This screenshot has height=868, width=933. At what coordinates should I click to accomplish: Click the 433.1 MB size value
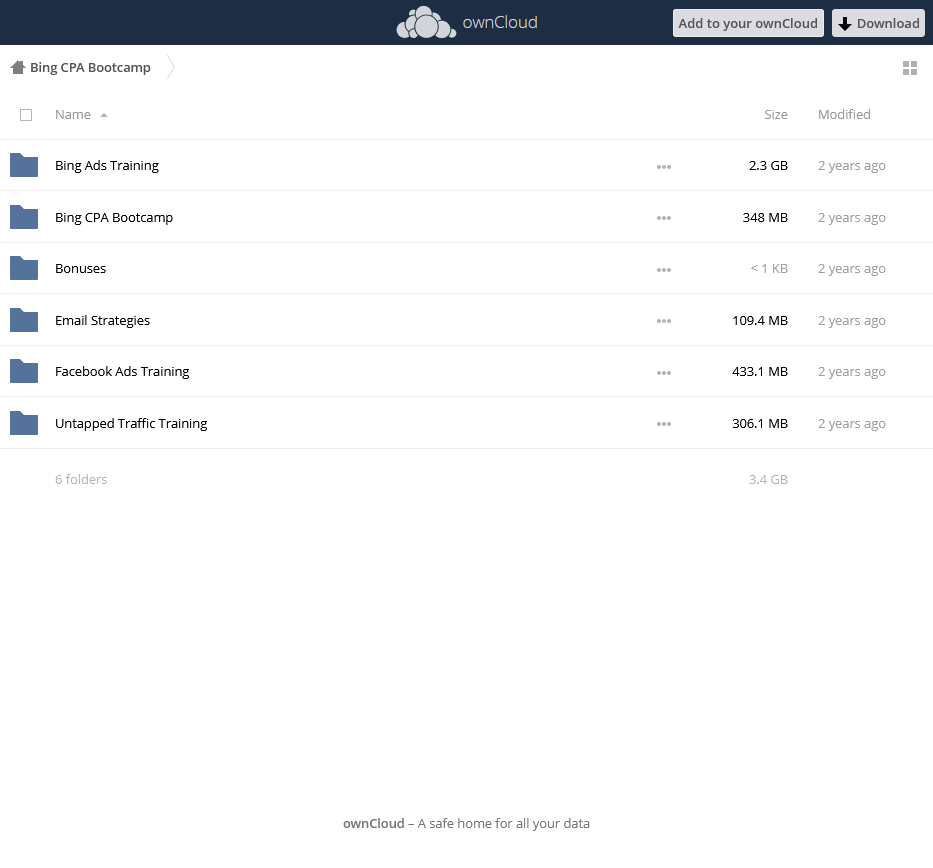coord(760,371)
